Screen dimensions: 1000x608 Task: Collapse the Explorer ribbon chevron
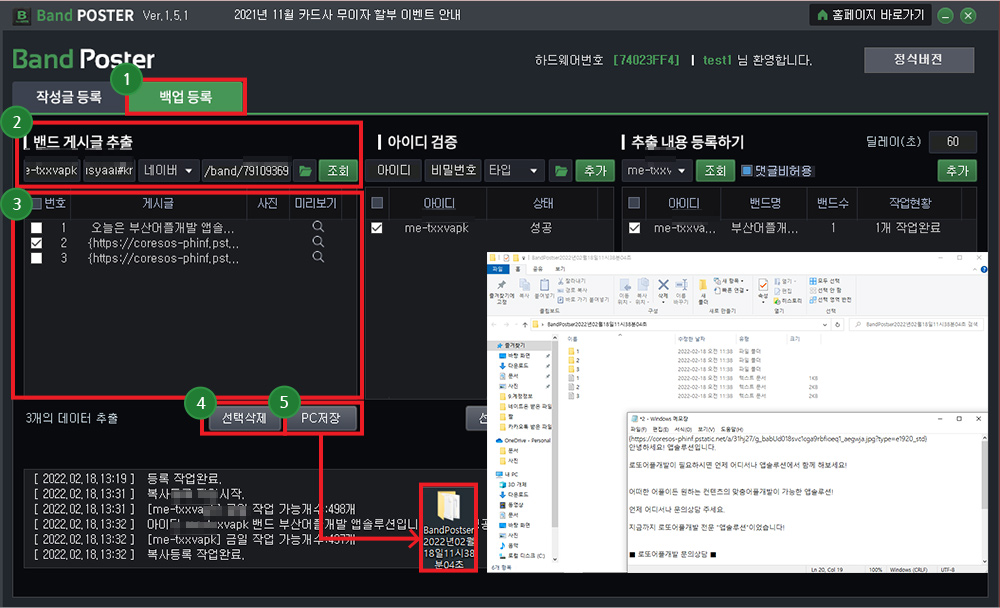coord(974,269)
